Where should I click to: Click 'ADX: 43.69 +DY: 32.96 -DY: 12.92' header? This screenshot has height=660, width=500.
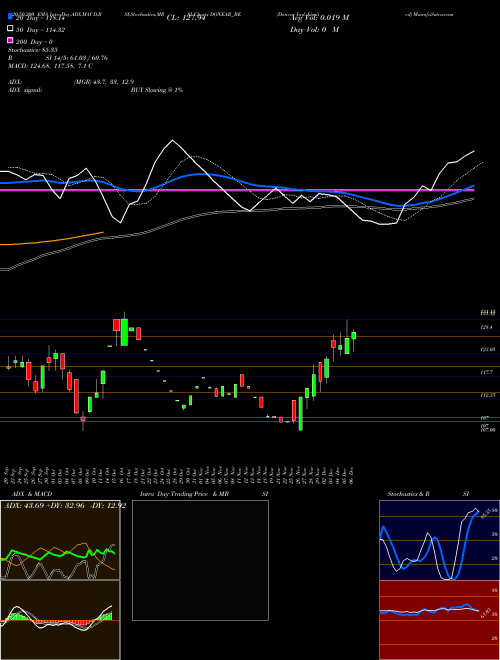coord(65,506)
